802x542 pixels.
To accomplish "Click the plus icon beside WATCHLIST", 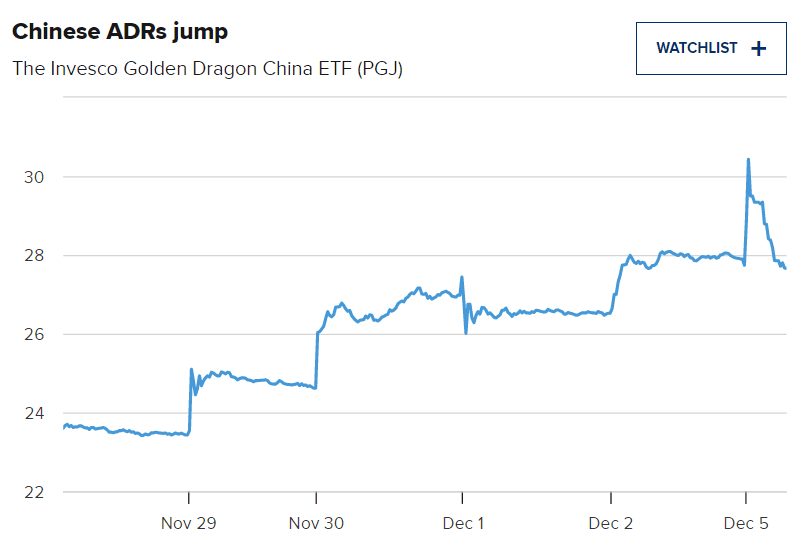I will pos(758,48).
